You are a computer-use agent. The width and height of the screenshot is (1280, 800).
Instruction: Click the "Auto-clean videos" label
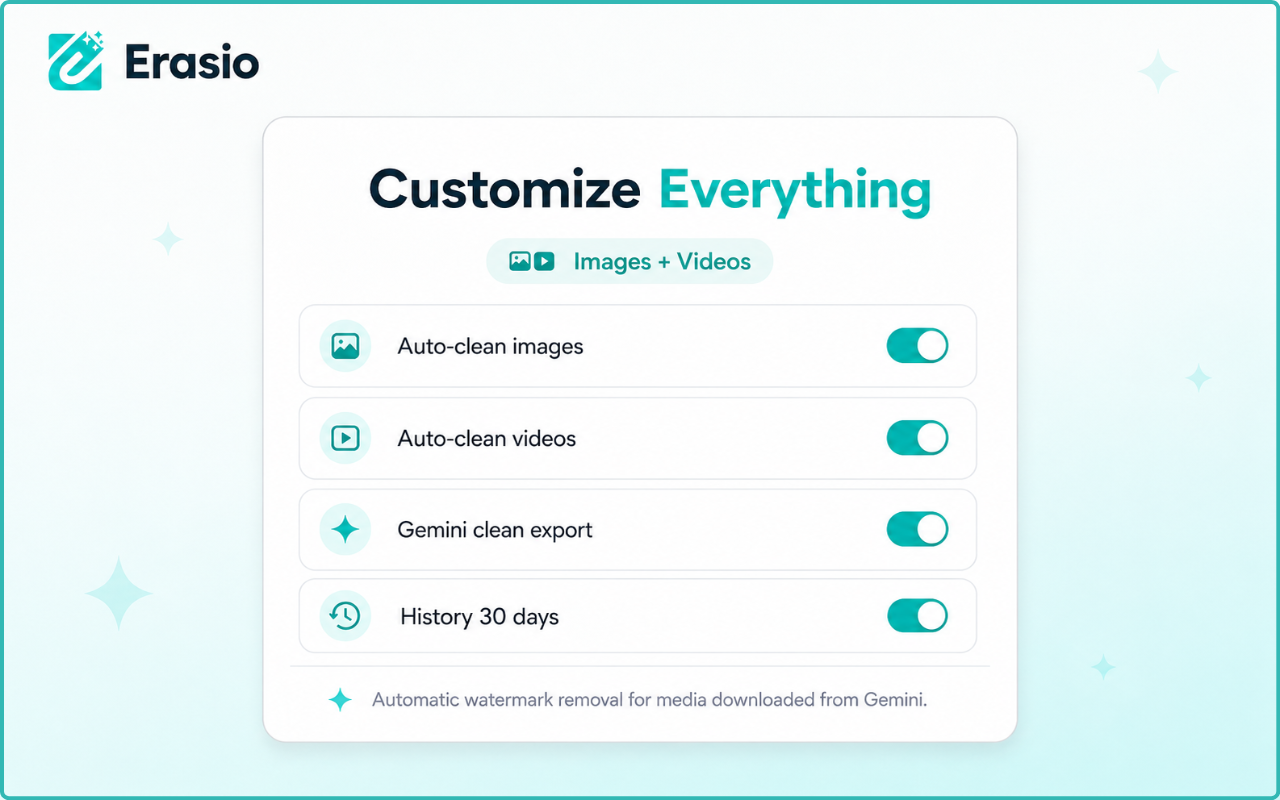486,438
